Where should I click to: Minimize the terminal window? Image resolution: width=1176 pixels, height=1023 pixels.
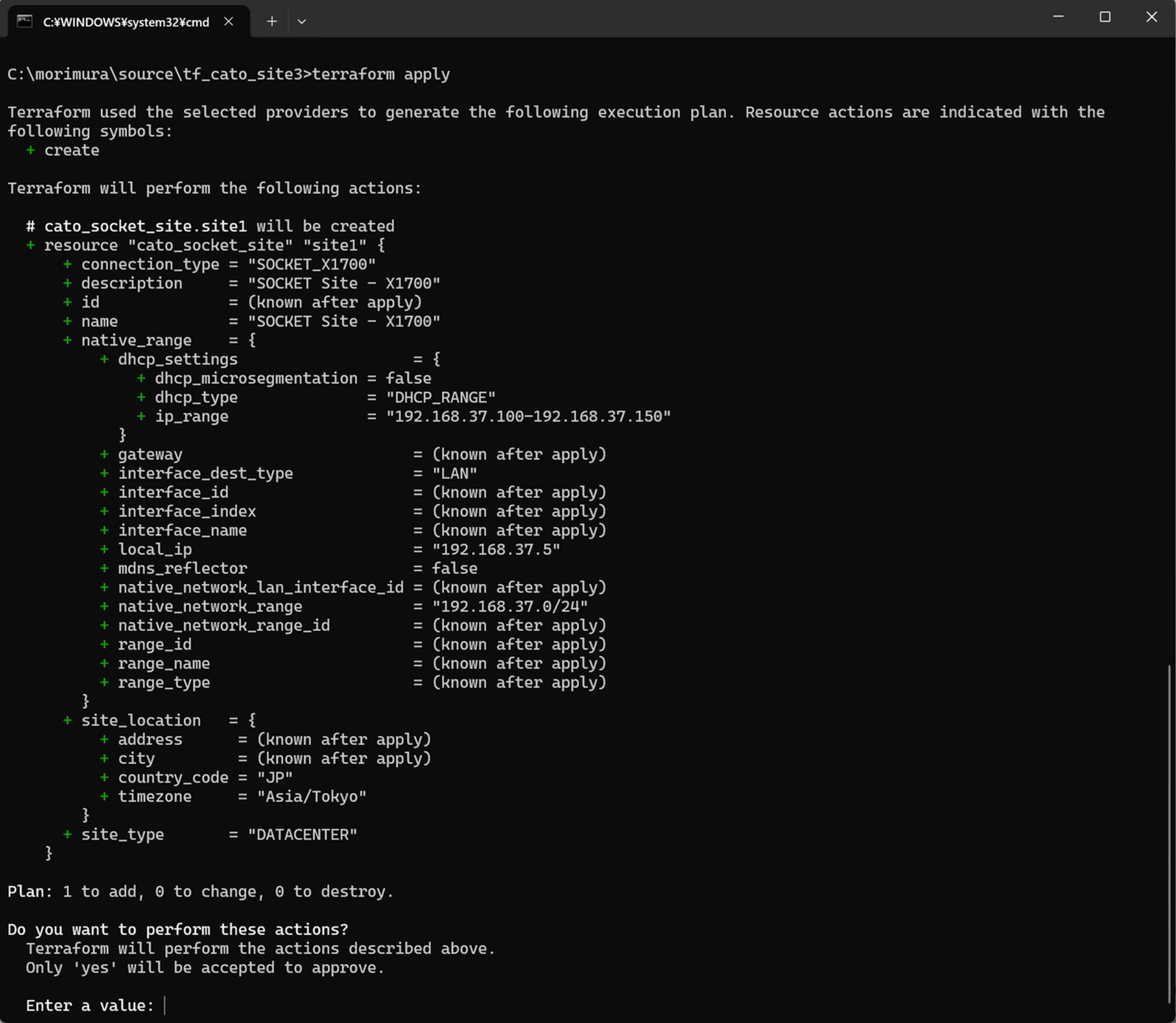(1058, 17)
